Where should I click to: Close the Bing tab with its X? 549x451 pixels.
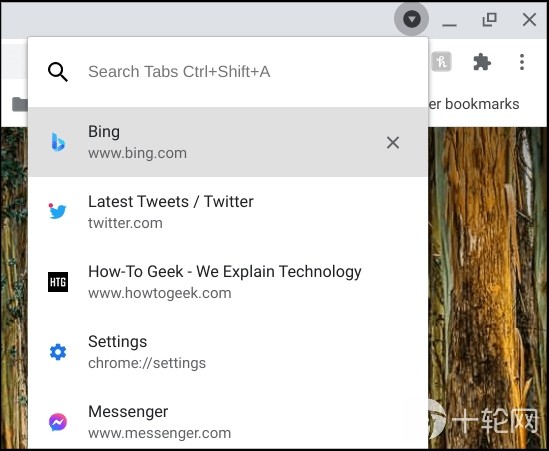tap(393, 143)
